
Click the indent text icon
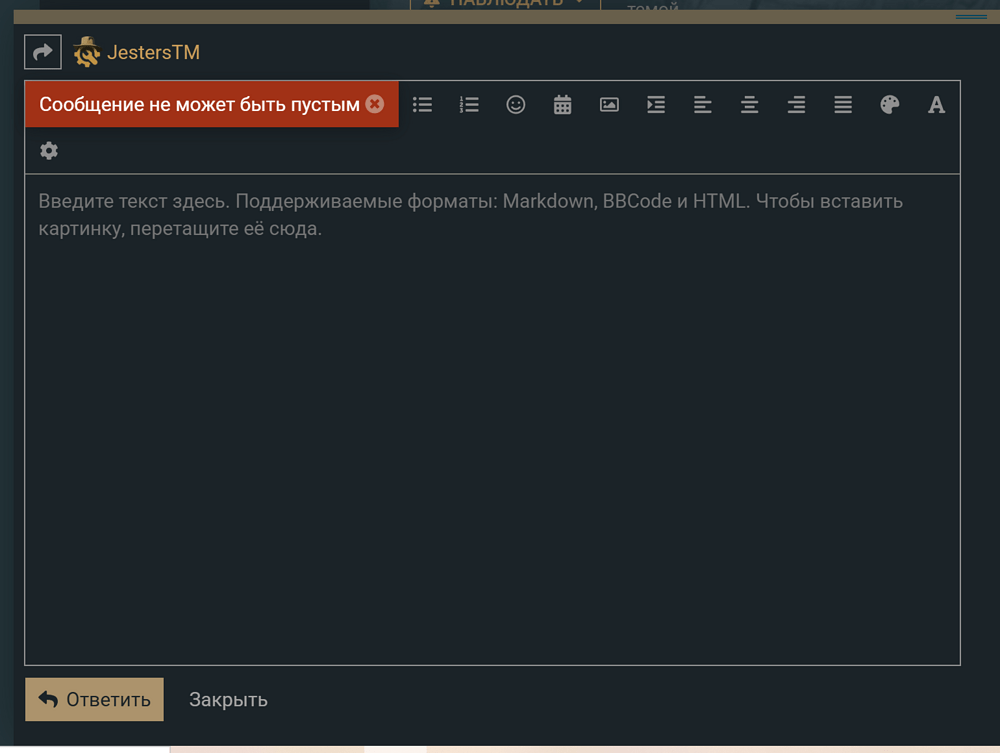click(x=656, y=105)
